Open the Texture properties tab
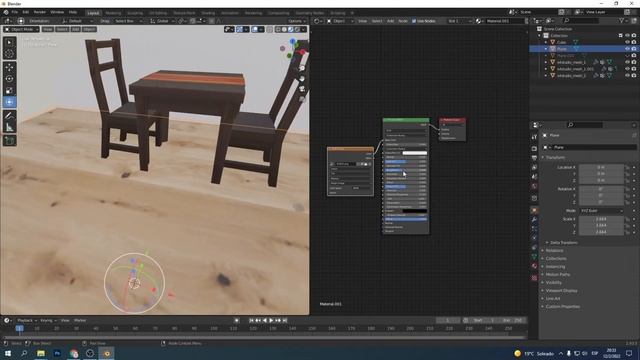This screenshot has height=360, width=640. coord(534,278)
